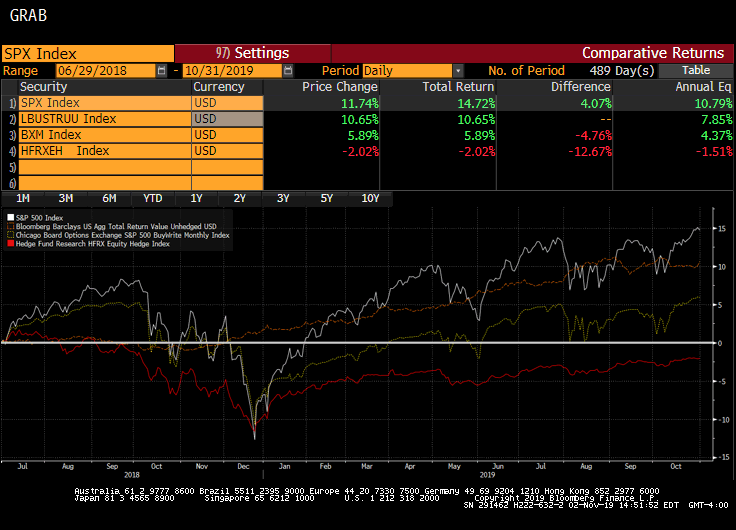Click LBUSTRUU annual eq value 7.85%
The height and width of the screenshot is (530, 736).
tap(716, 120)
